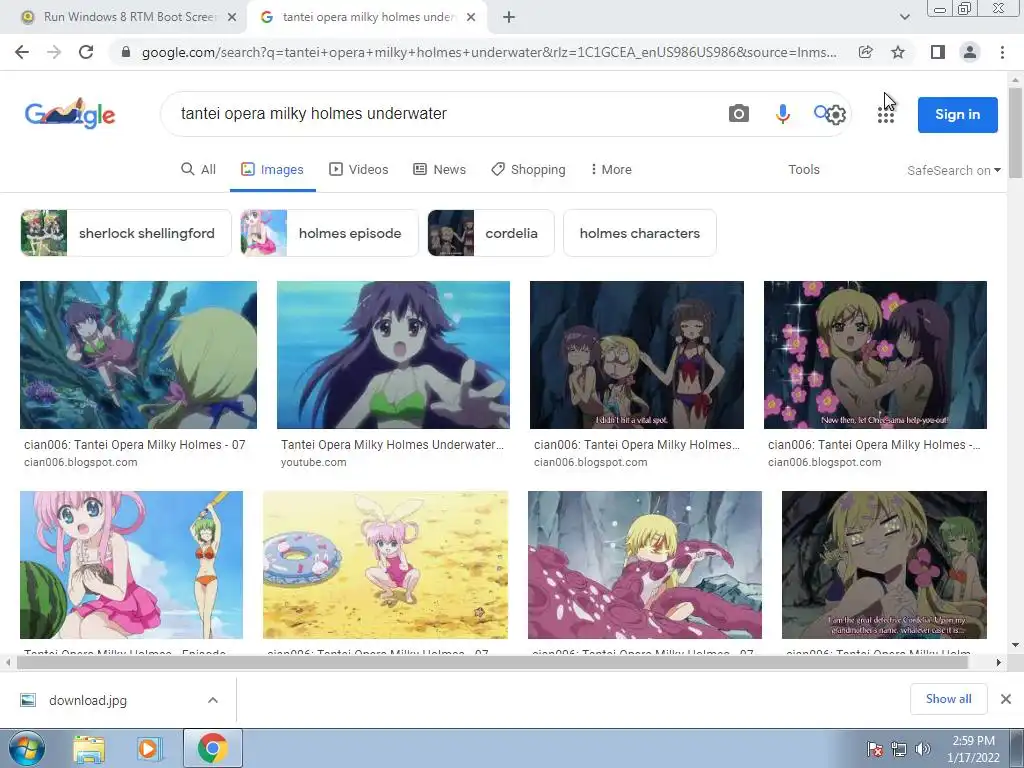The height and width of the screenshot is (768, 1024).
Task: Start voice search with microphone icon
Action: tap(782, 114)
